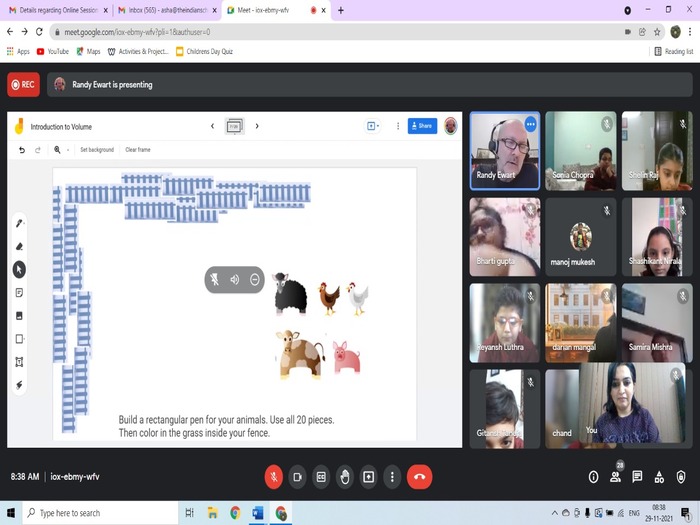
Task: Switch to the Details regarding Online Session tab
Action: click(x=58, y=10)
